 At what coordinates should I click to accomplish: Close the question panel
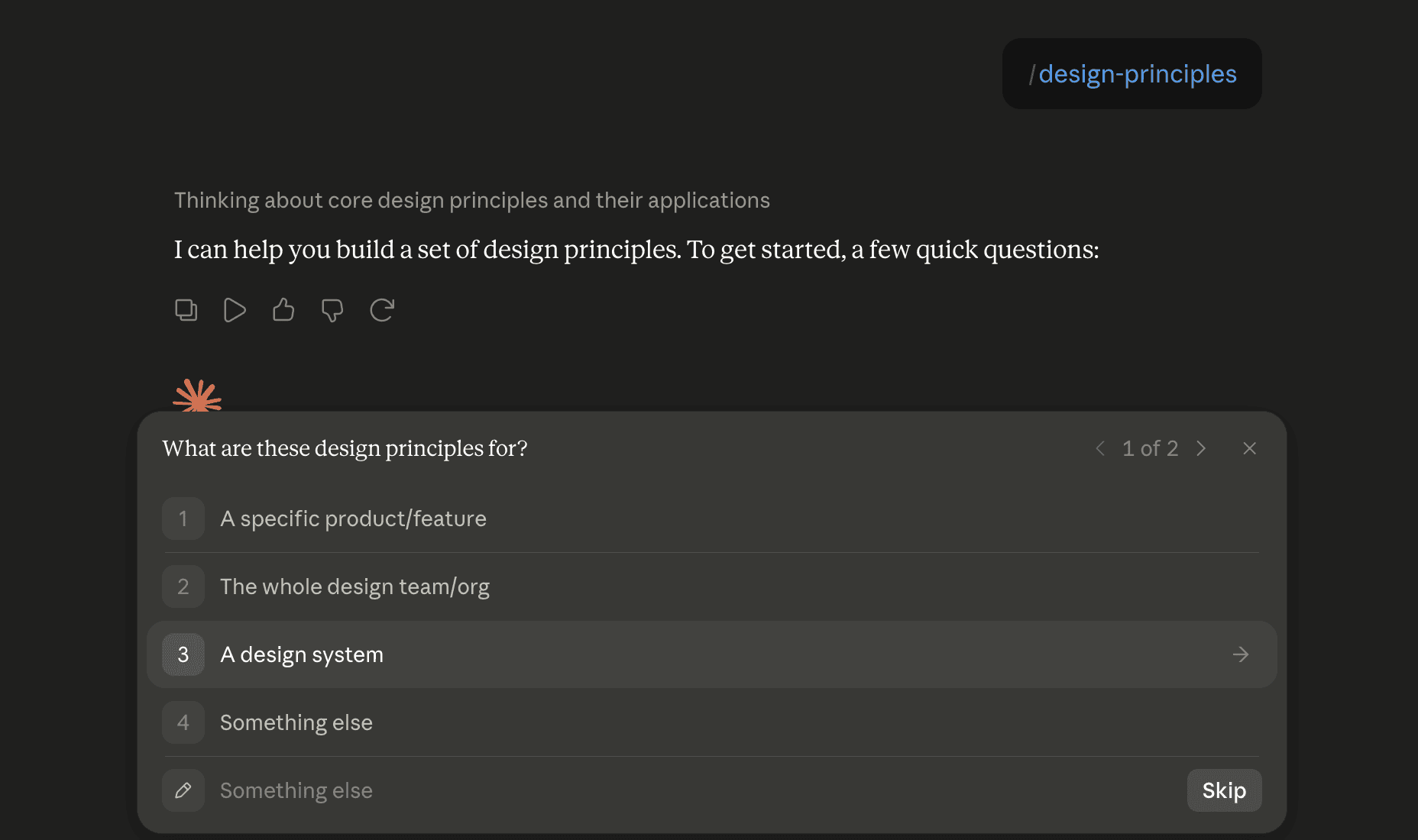pyautogui.click(x=1249, y=448)
